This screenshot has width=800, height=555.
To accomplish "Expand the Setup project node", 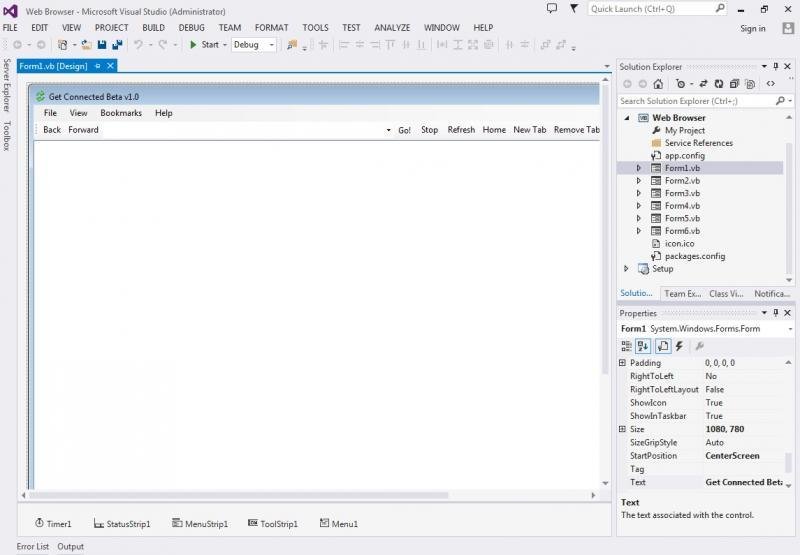I will [626, 268].
